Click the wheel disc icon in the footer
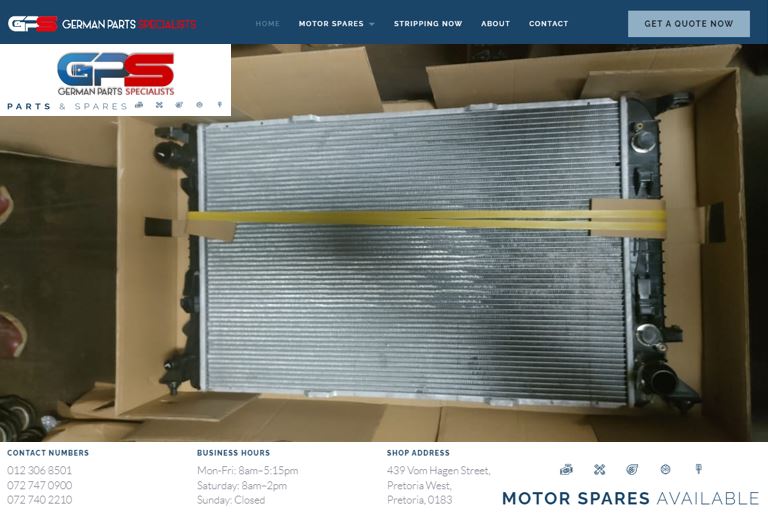This screenshot has width=768, height=513. 665,469
